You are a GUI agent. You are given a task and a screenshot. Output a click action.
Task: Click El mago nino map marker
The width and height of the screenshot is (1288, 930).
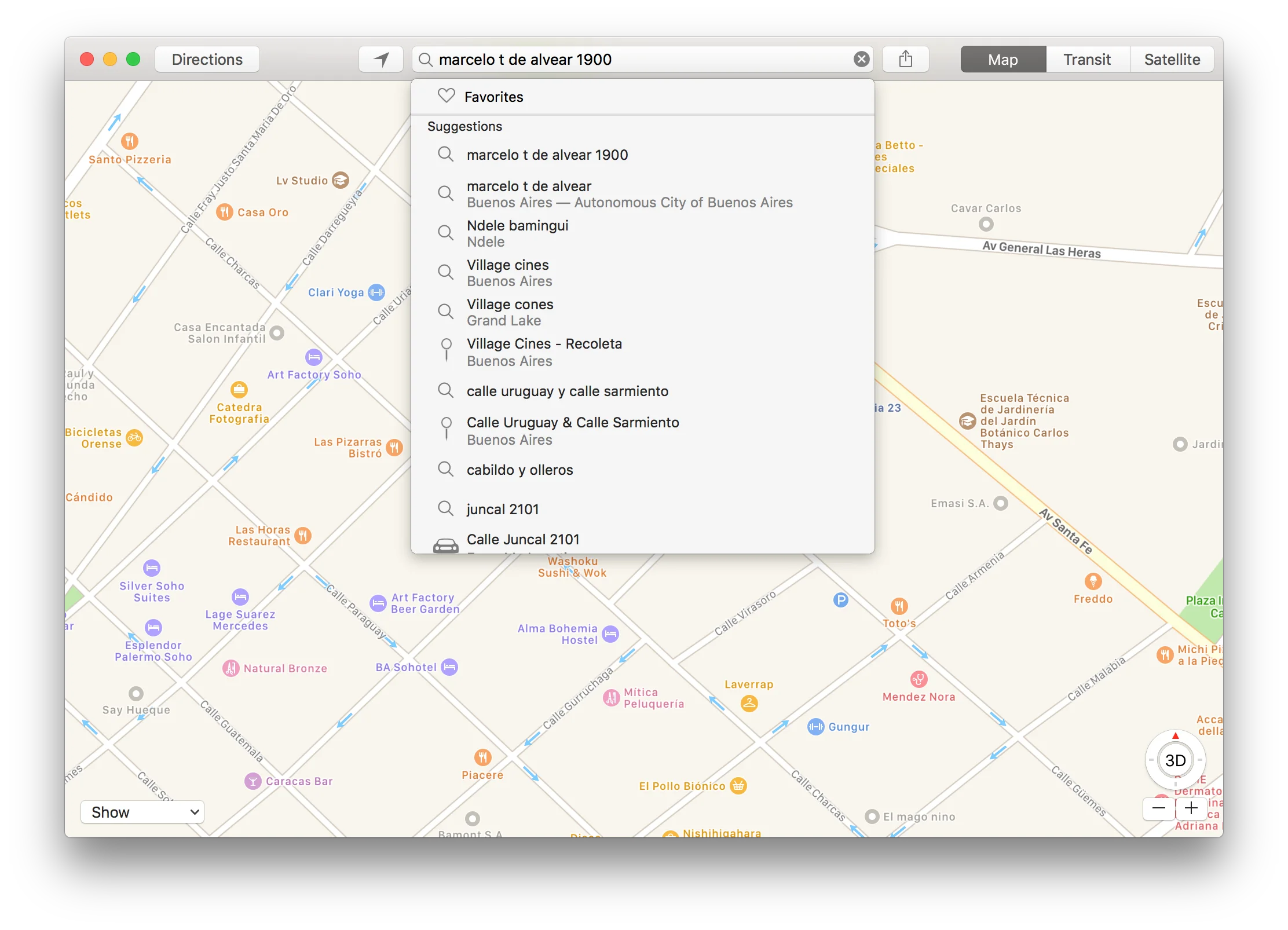(872, 817)
